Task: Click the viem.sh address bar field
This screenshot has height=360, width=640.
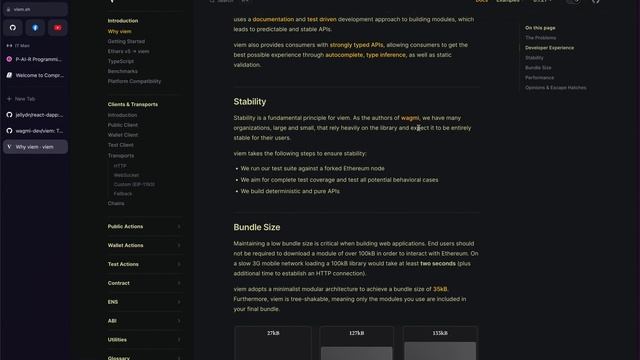Action: (36, 9)
